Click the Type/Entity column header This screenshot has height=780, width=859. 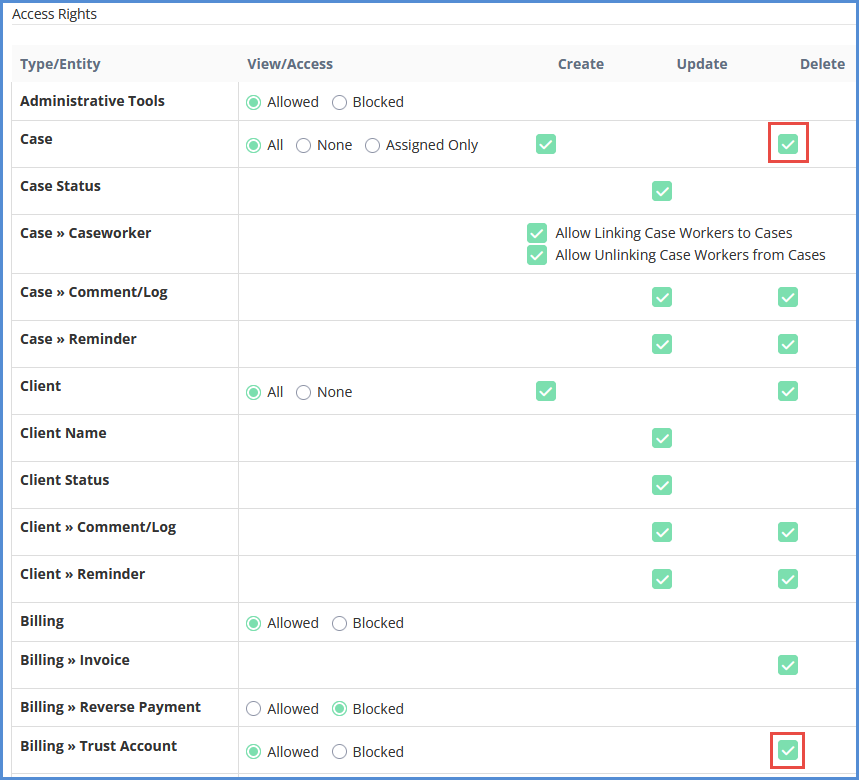coord(60,64)
